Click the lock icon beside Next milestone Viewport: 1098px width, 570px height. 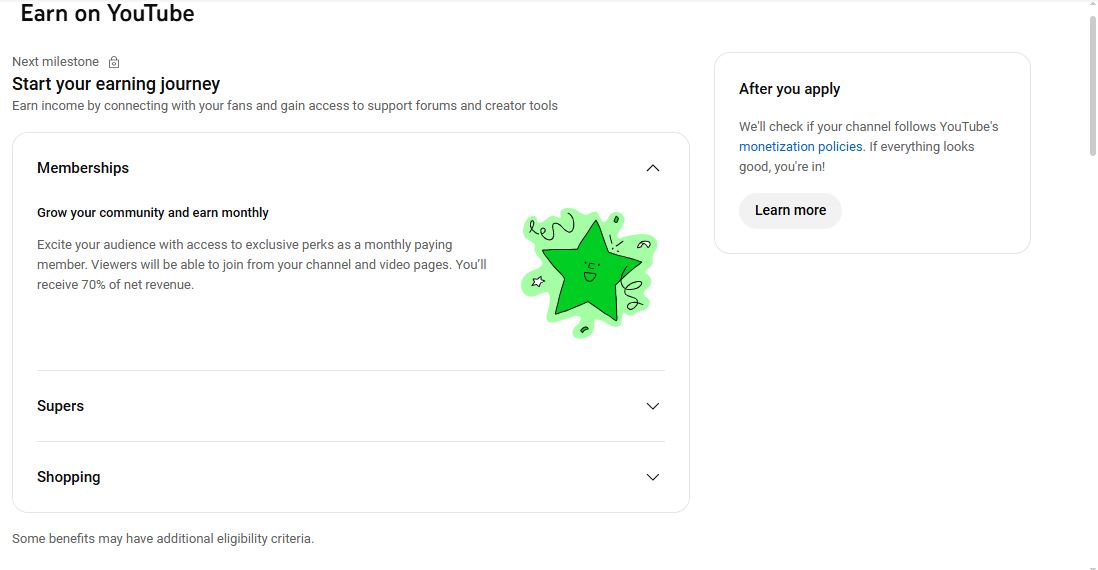(114, 62)
